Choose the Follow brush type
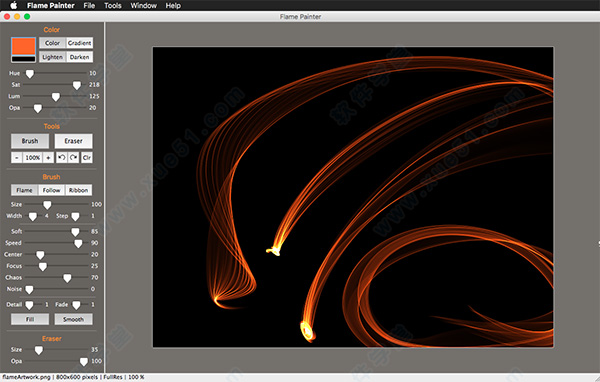 point(51,190)
